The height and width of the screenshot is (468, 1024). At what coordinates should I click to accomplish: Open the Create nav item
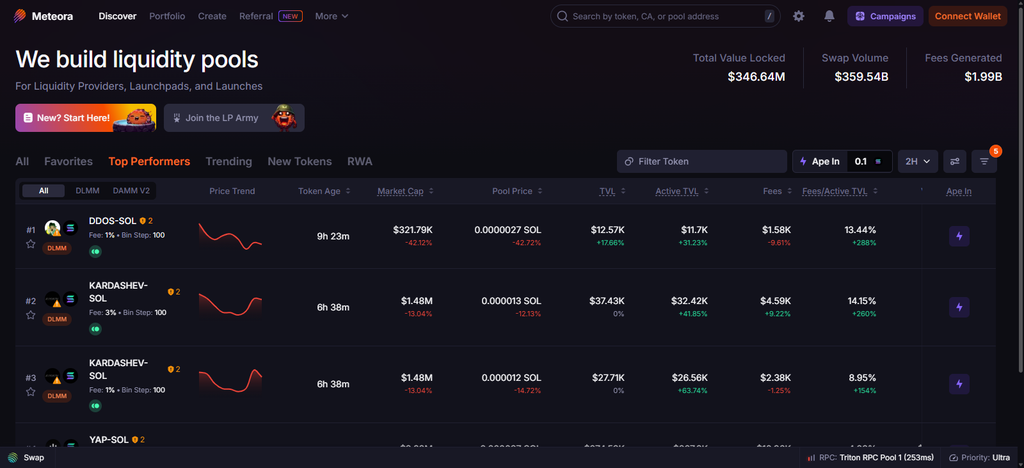tap(212, 16)
